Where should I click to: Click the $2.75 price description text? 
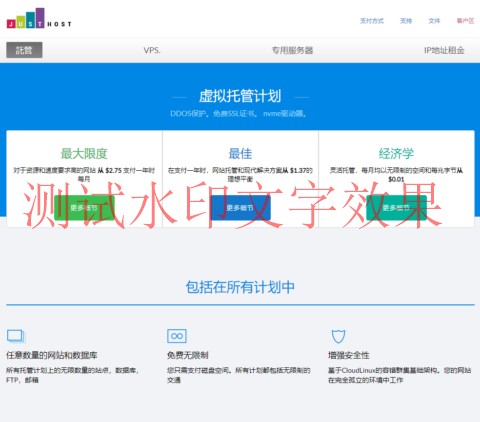click(x=84, y=175)
